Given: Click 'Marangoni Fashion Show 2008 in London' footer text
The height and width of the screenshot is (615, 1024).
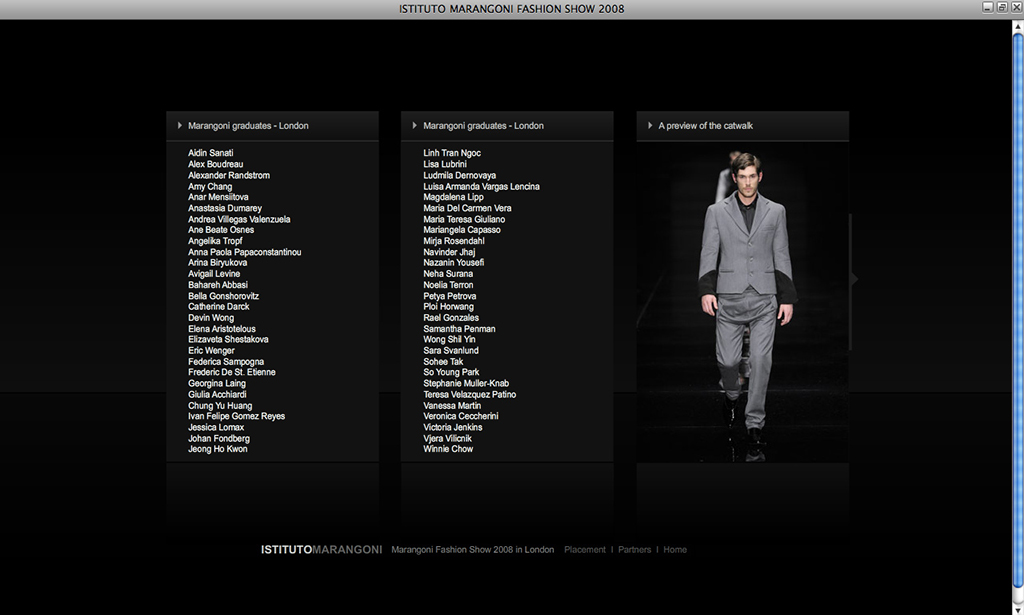Looking at the screenshot, I should tap(472, 550).
